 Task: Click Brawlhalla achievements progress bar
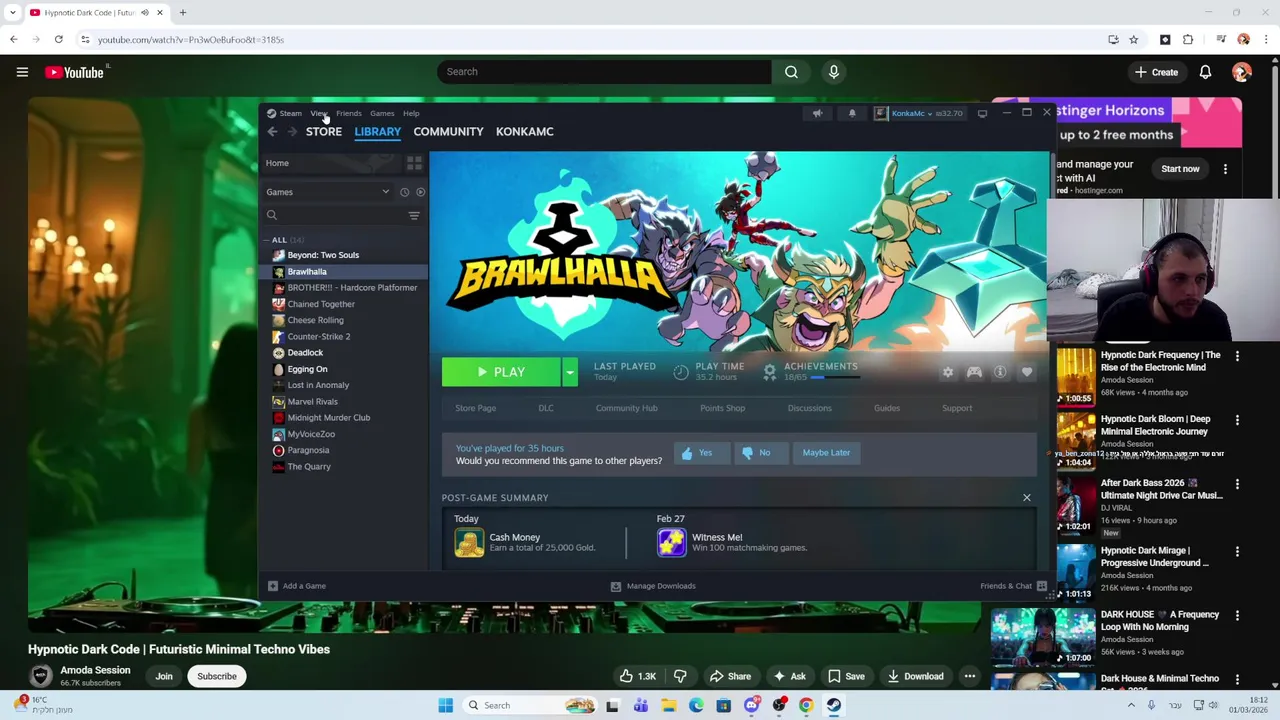(835, 378)
